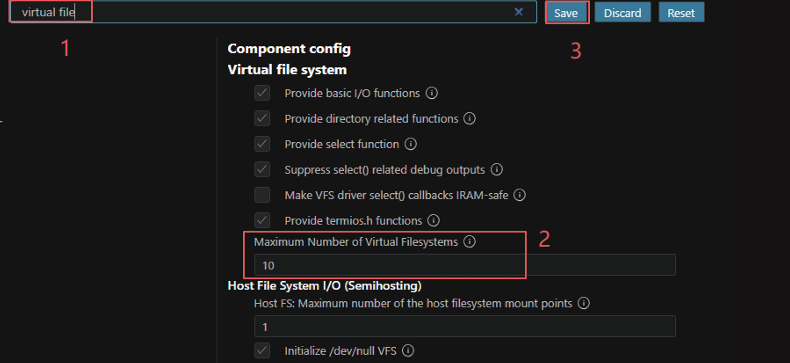Screen dimensions: 790x363
Task: Show info for Provide basic I/O functions
Action: tap(432, 93)
